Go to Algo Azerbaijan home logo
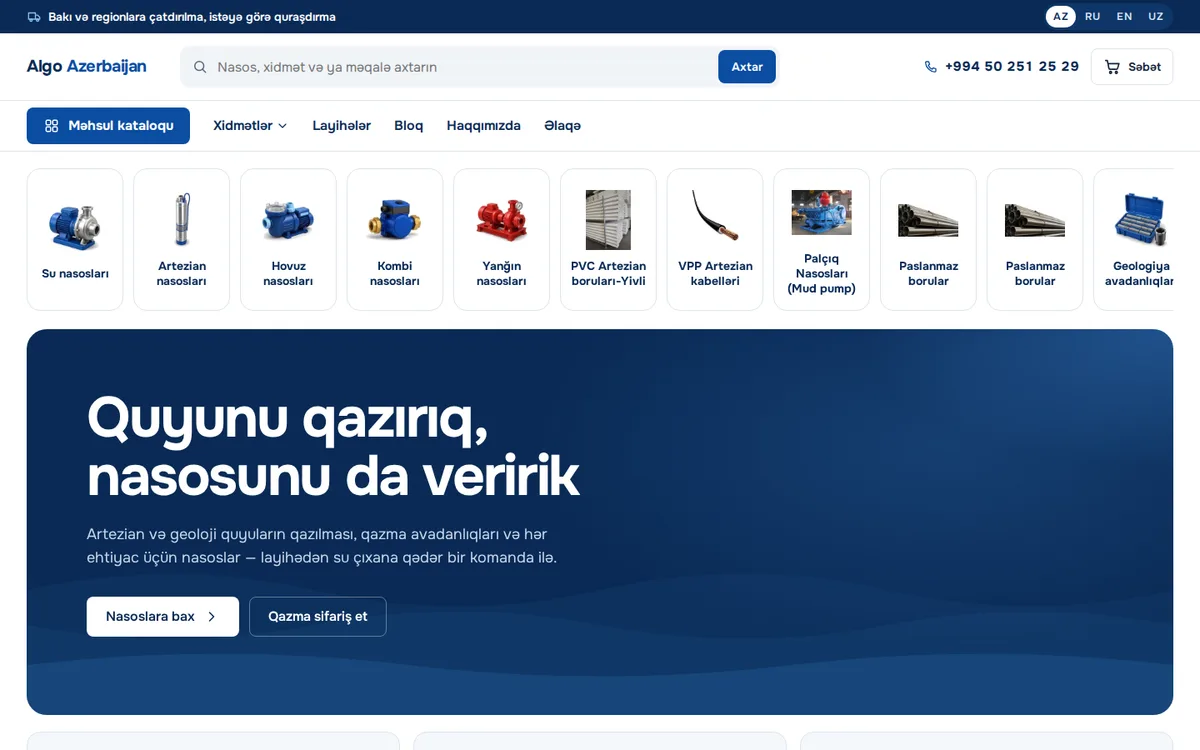 point(87,67)
